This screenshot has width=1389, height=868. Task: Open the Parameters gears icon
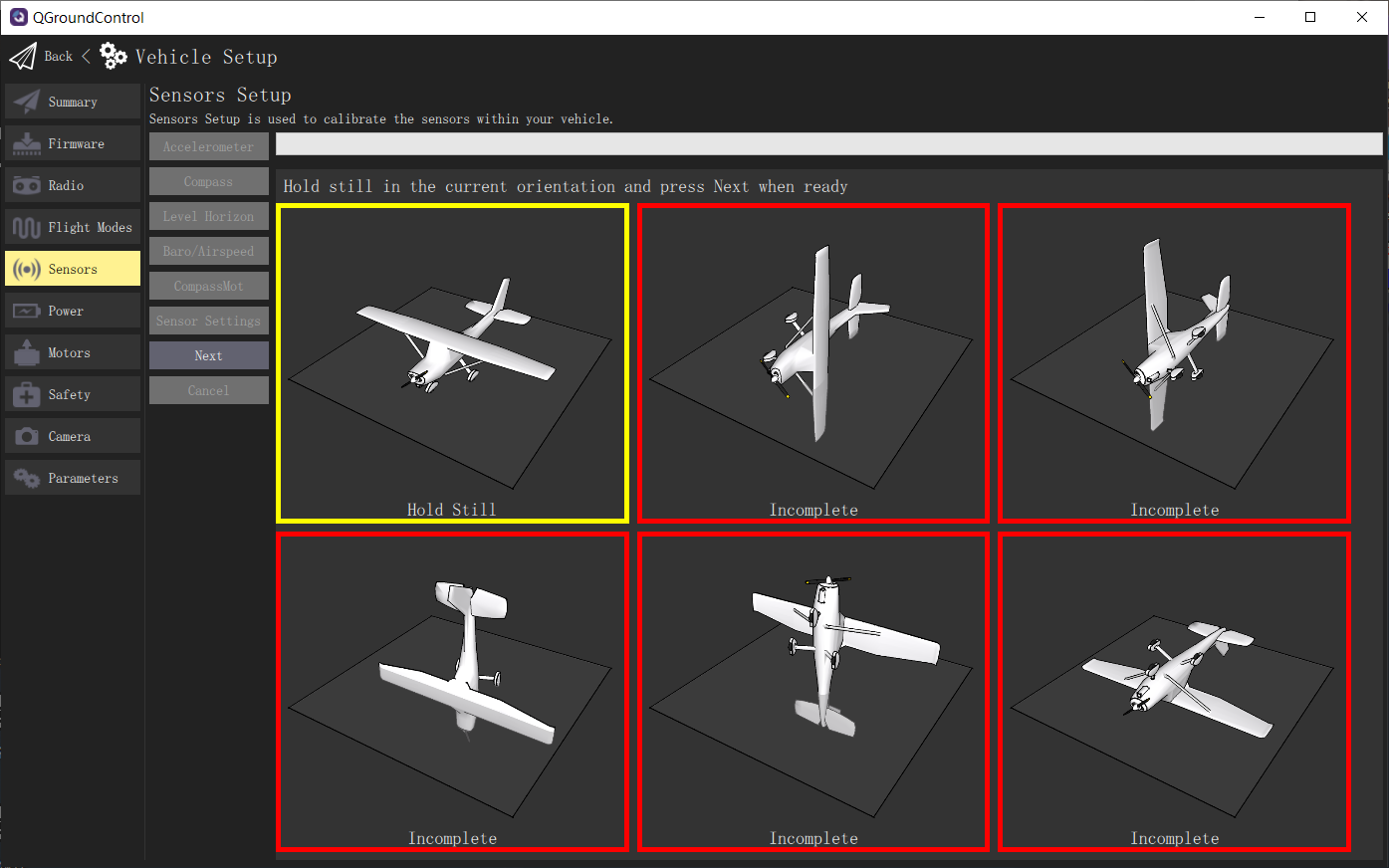(25, 477)
